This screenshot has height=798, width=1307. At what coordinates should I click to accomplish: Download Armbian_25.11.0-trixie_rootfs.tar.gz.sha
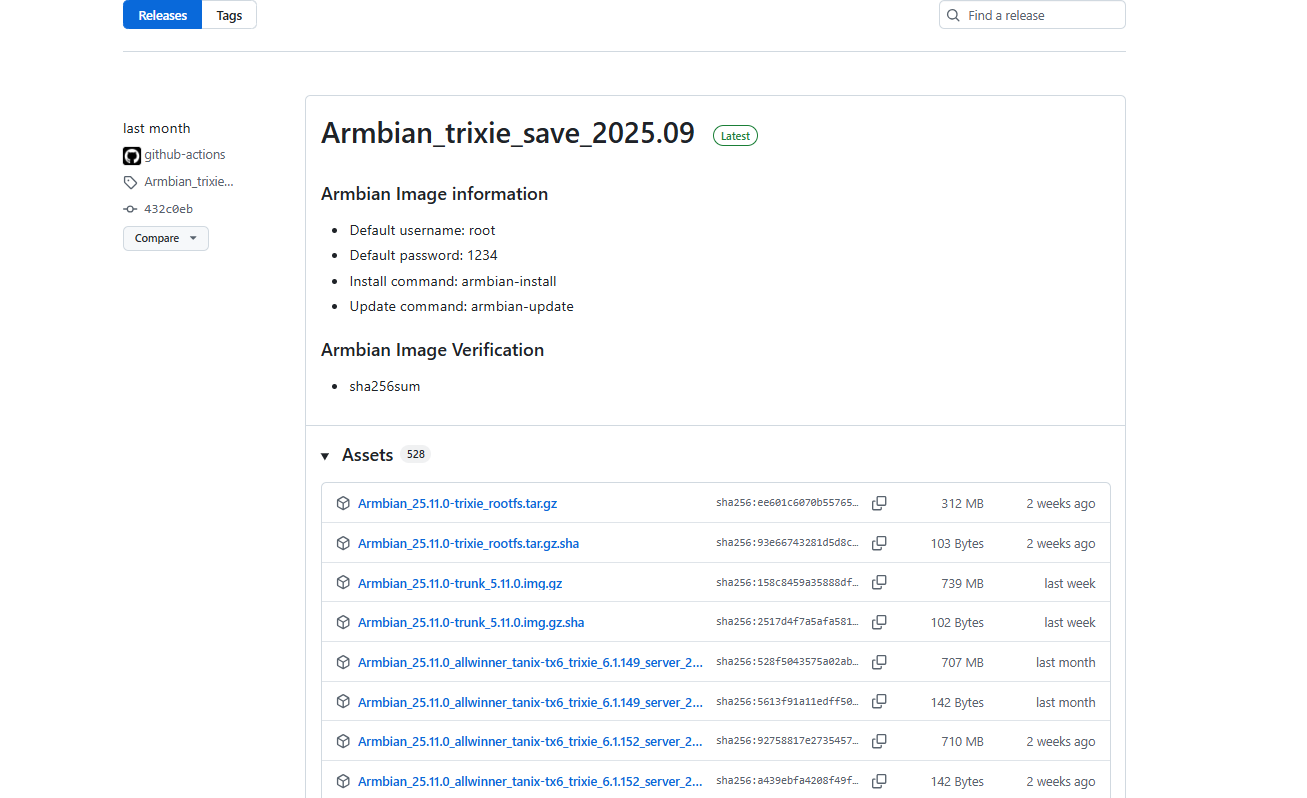(x=468, y=543)
